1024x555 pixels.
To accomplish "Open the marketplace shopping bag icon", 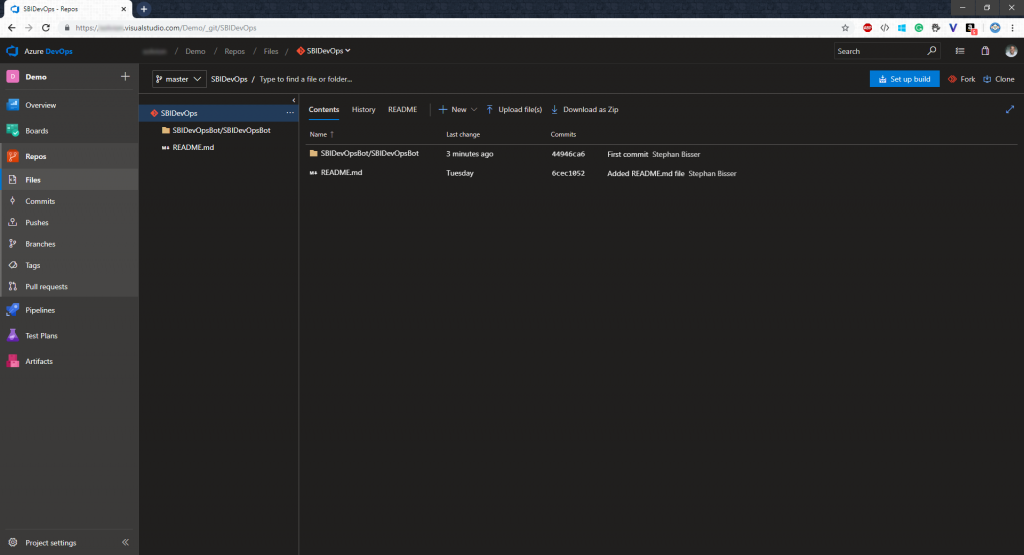I will click(985, 51).
